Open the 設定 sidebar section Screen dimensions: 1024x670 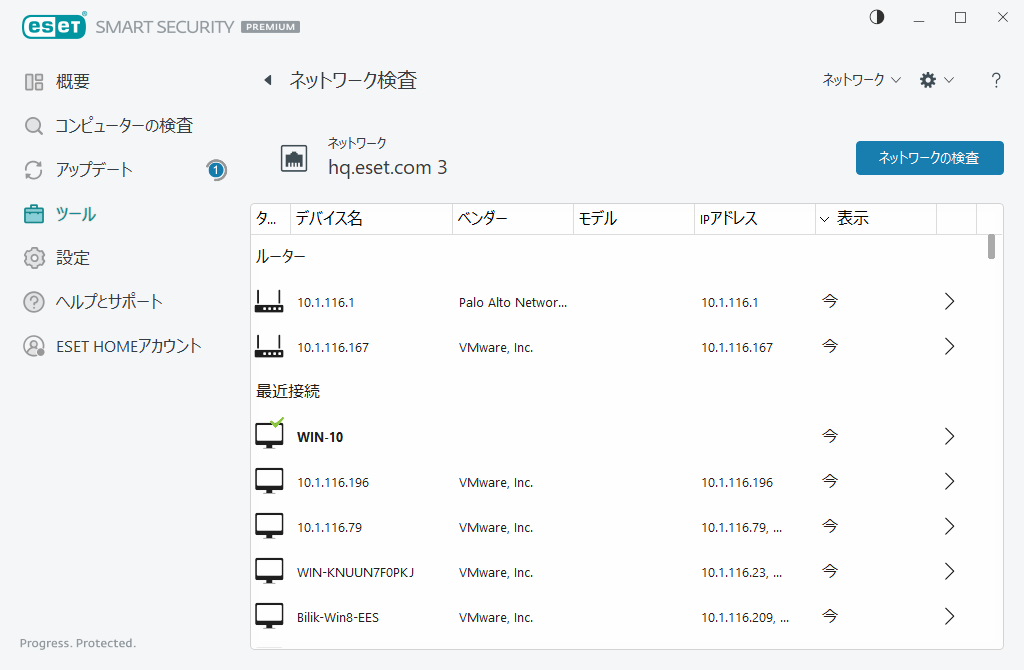click(x=33, y=258)
